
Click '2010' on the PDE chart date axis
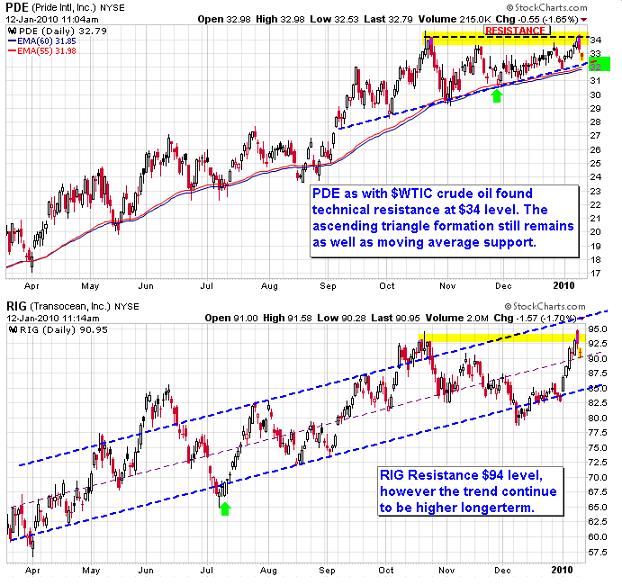coord(564,286)
